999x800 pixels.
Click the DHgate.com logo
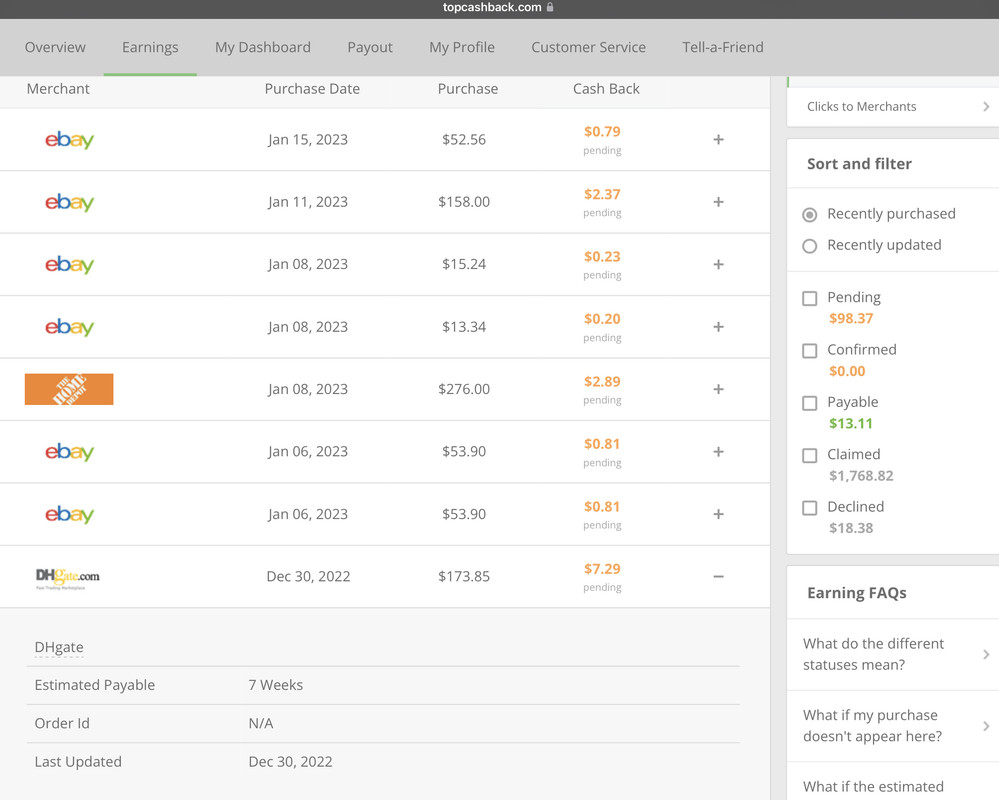pyautogui.click(x=68, y=578)
